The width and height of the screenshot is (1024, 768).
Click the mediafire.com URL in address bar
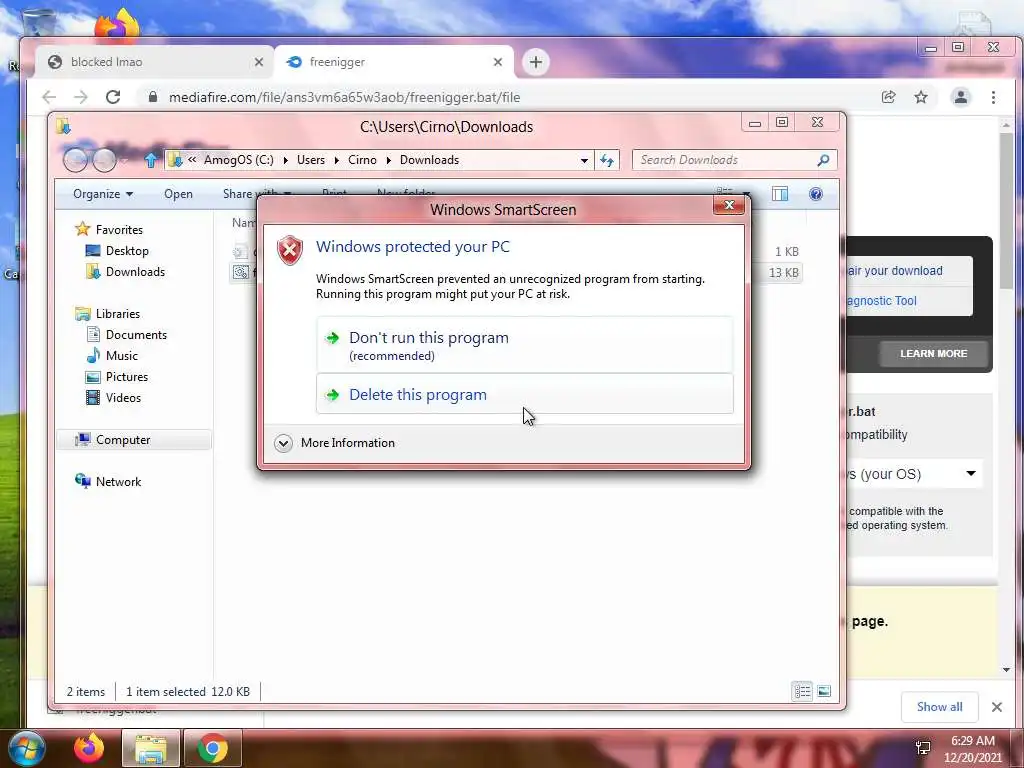coord(344,97)
